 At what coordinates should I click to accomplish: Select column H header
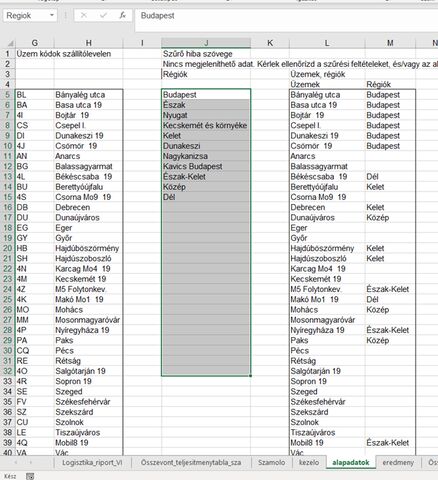(88, 43)
